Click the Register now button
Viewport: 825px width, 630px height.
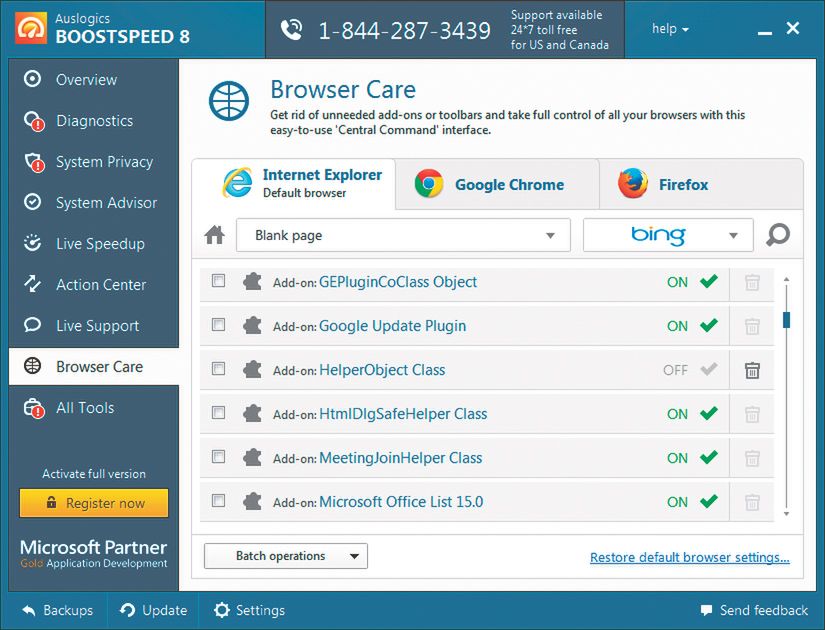click(x=94, y=503)
